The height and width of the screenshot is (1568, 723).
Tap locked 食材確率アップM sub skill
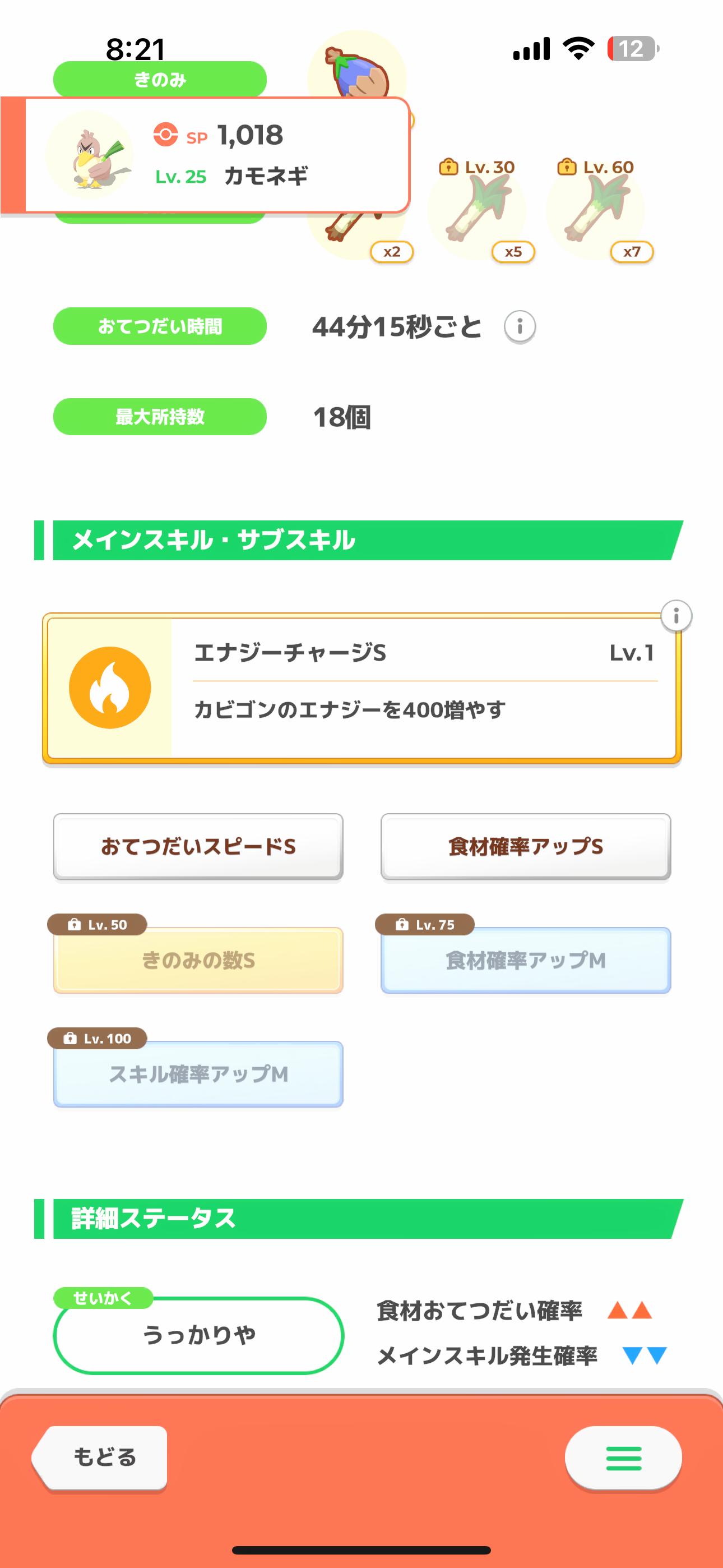(x=526, y=961)
